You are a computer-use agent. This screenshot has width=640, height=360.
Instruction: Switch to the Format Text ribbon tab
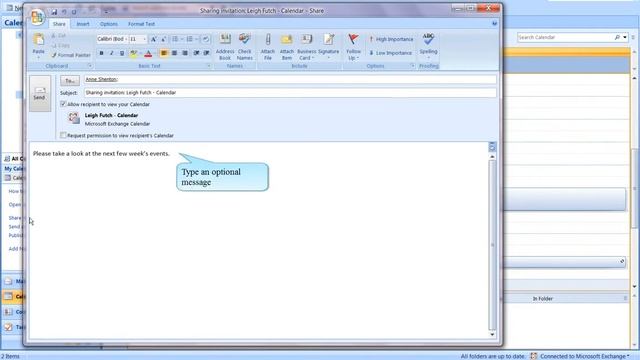pos(141,24)
